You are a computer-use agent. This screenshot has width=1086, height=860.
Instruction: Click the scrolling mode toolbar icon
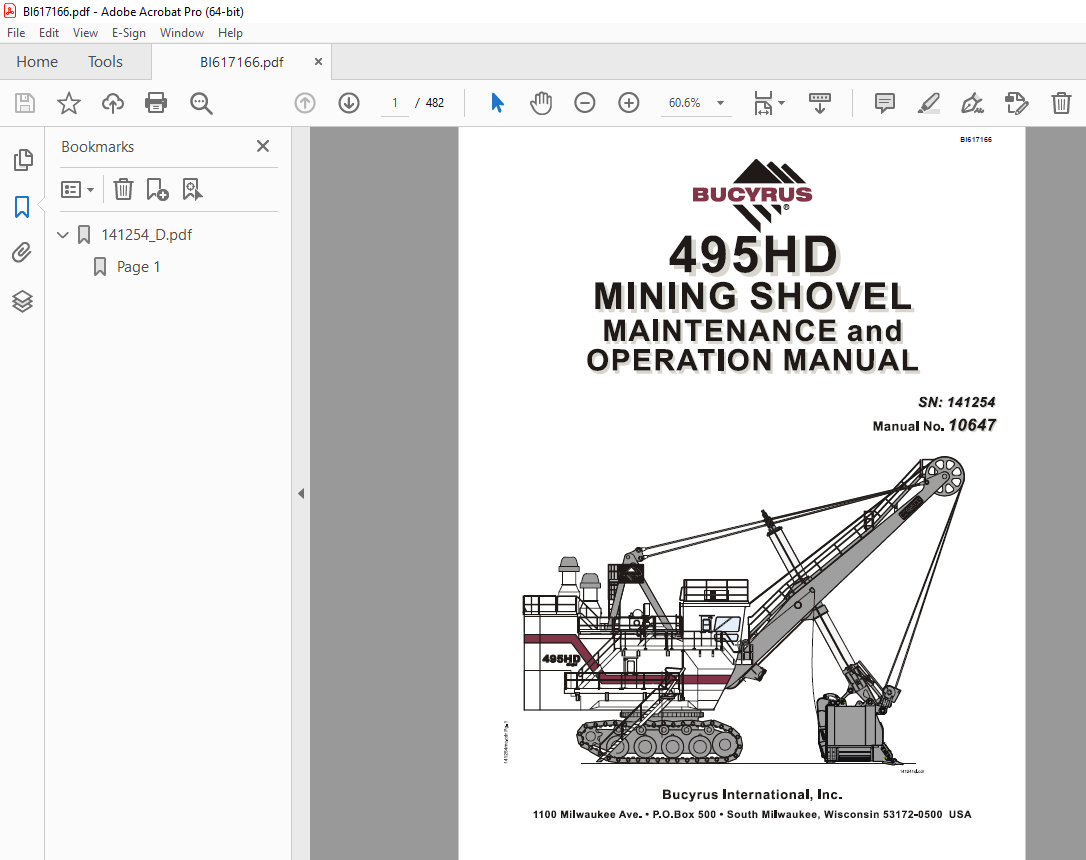point(820,103)
